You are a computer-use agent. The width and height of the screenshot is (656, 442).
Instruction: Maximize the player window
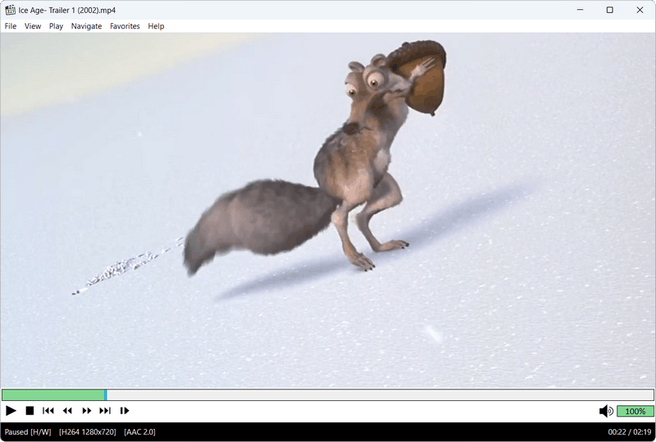610,10
